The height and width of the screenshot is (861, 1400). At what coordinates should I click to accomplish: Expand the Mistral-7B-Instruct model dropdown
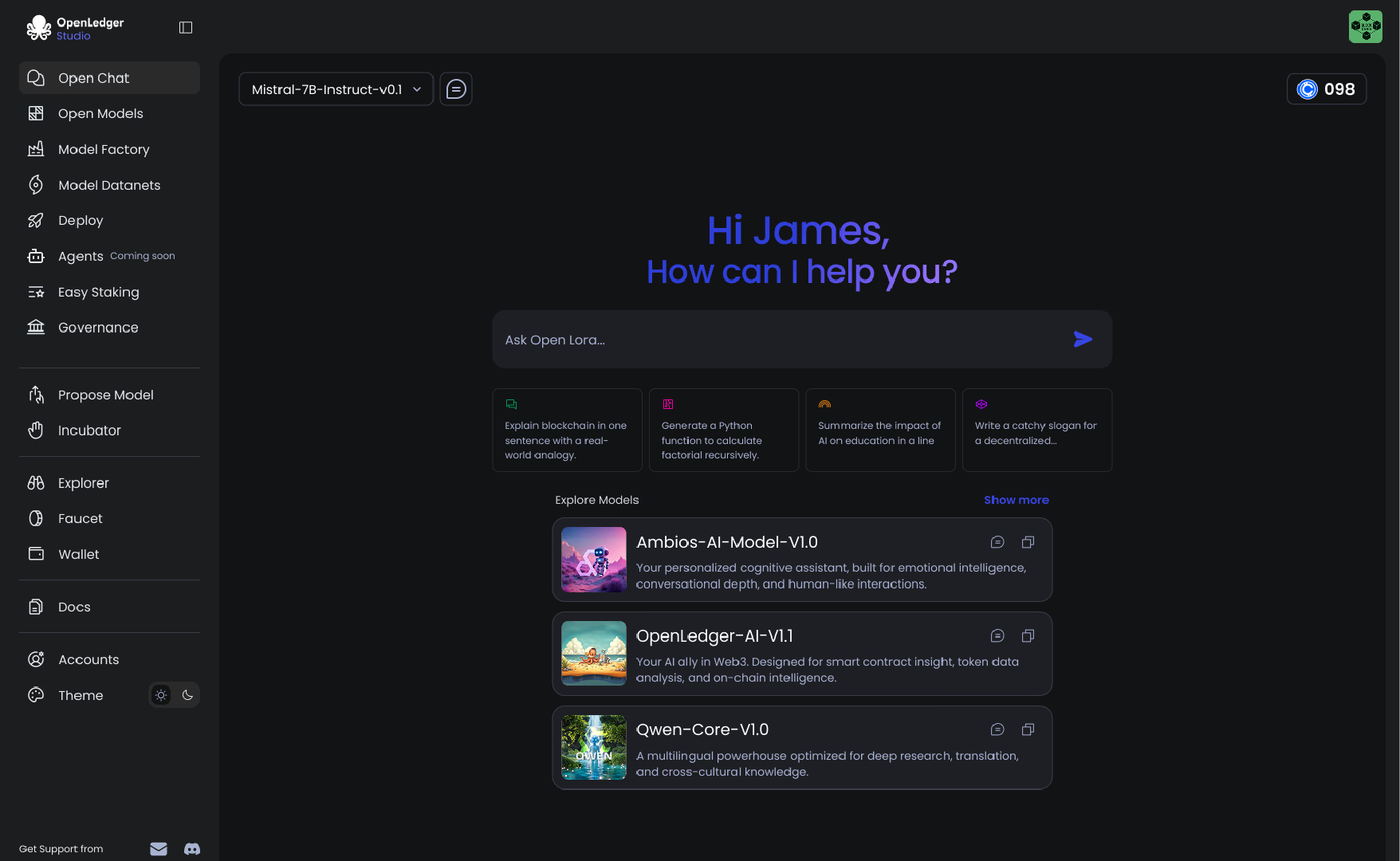336,89
